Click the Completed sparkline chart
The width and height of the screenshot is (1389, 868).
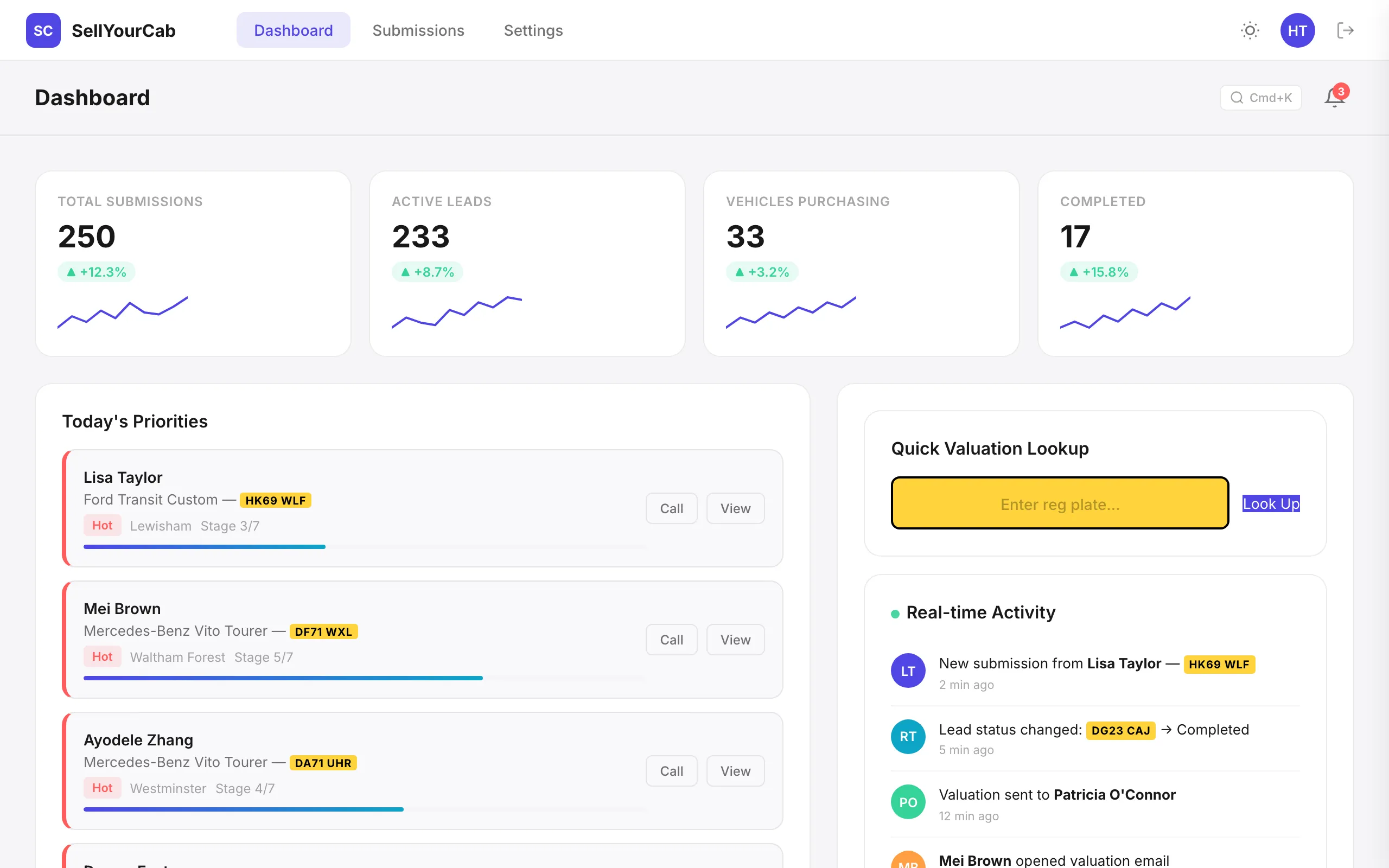(1125, 312)
